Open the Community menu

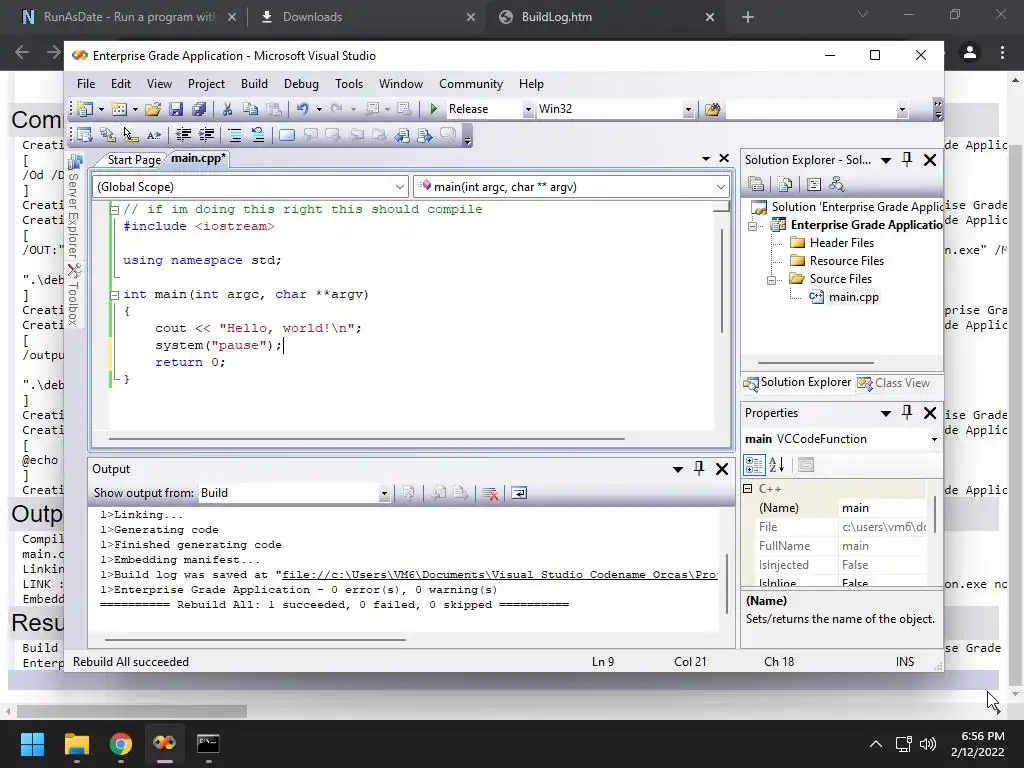click(x=471, y=84)
